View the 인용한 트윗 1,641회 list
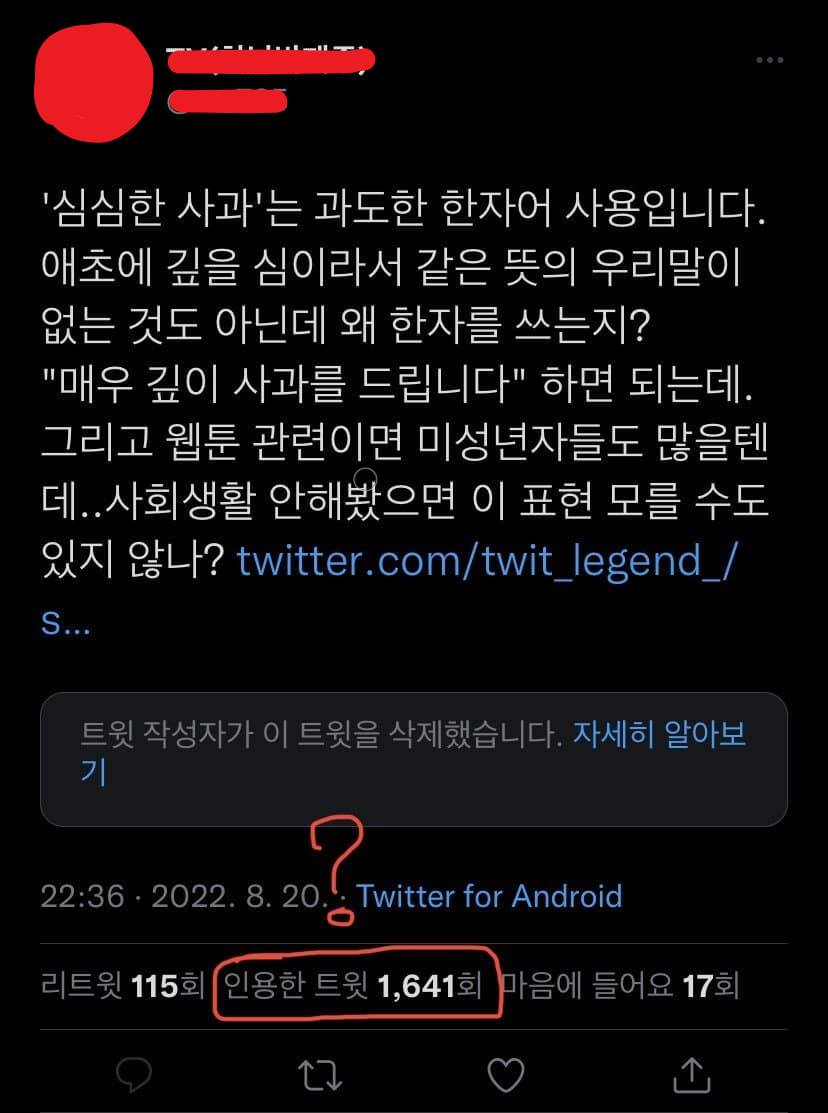 (x=353, y=985)
